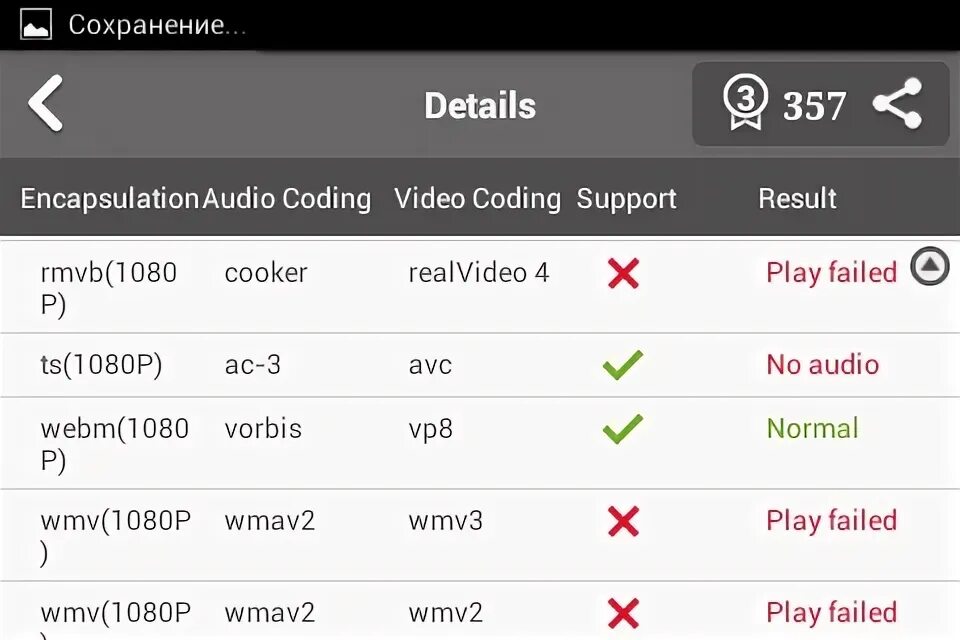Screen dimensions: 960x640
Task: Select the Encapsulation column header
Action: (110, 198)
